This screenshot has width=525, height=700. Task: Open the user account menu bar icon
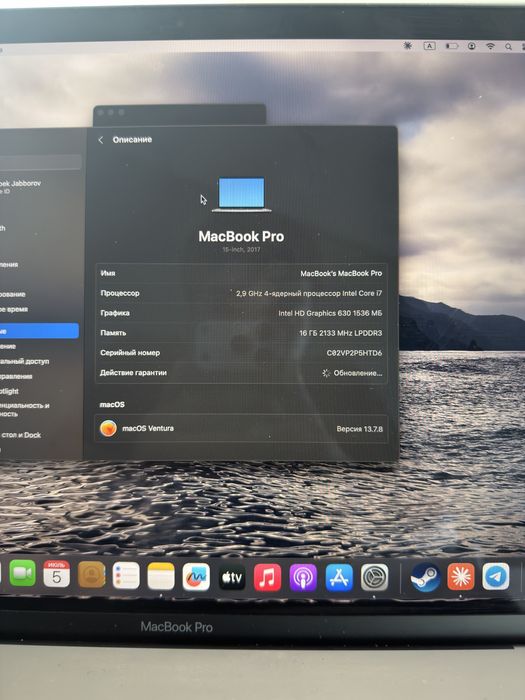point(472,46)
